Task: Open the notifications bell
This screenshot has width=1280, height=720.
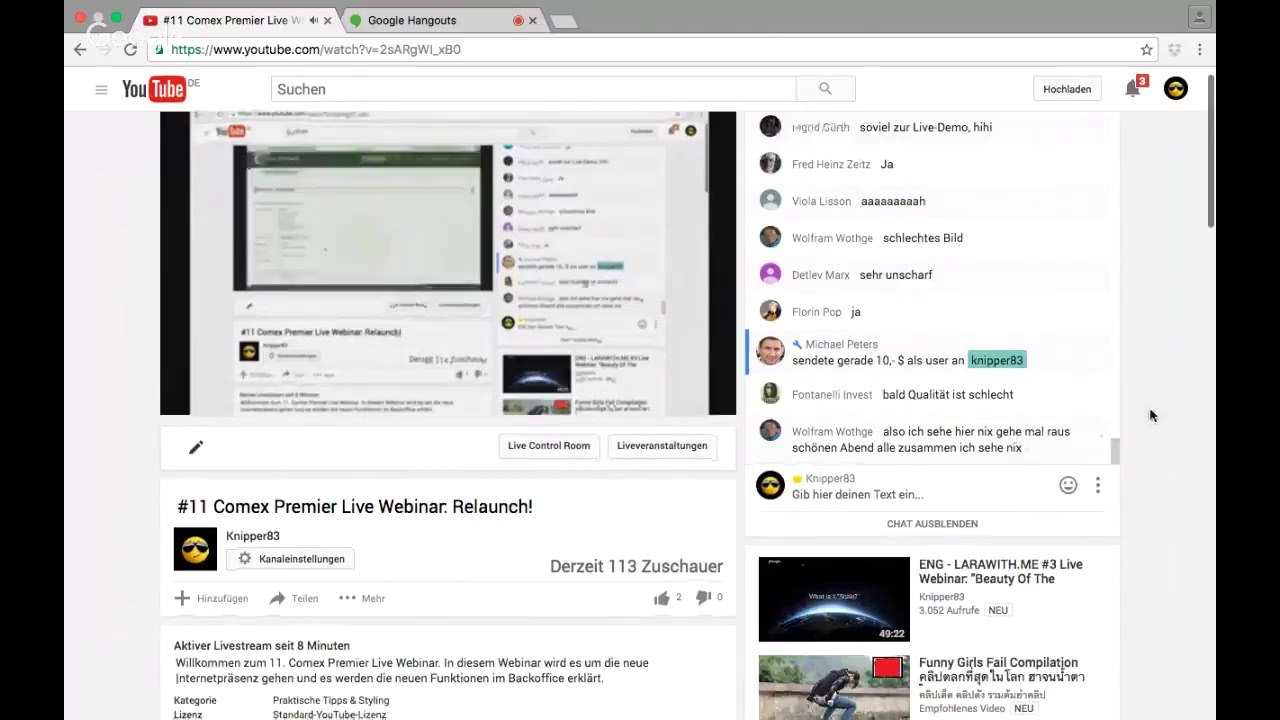Action: coord(1132,89)
